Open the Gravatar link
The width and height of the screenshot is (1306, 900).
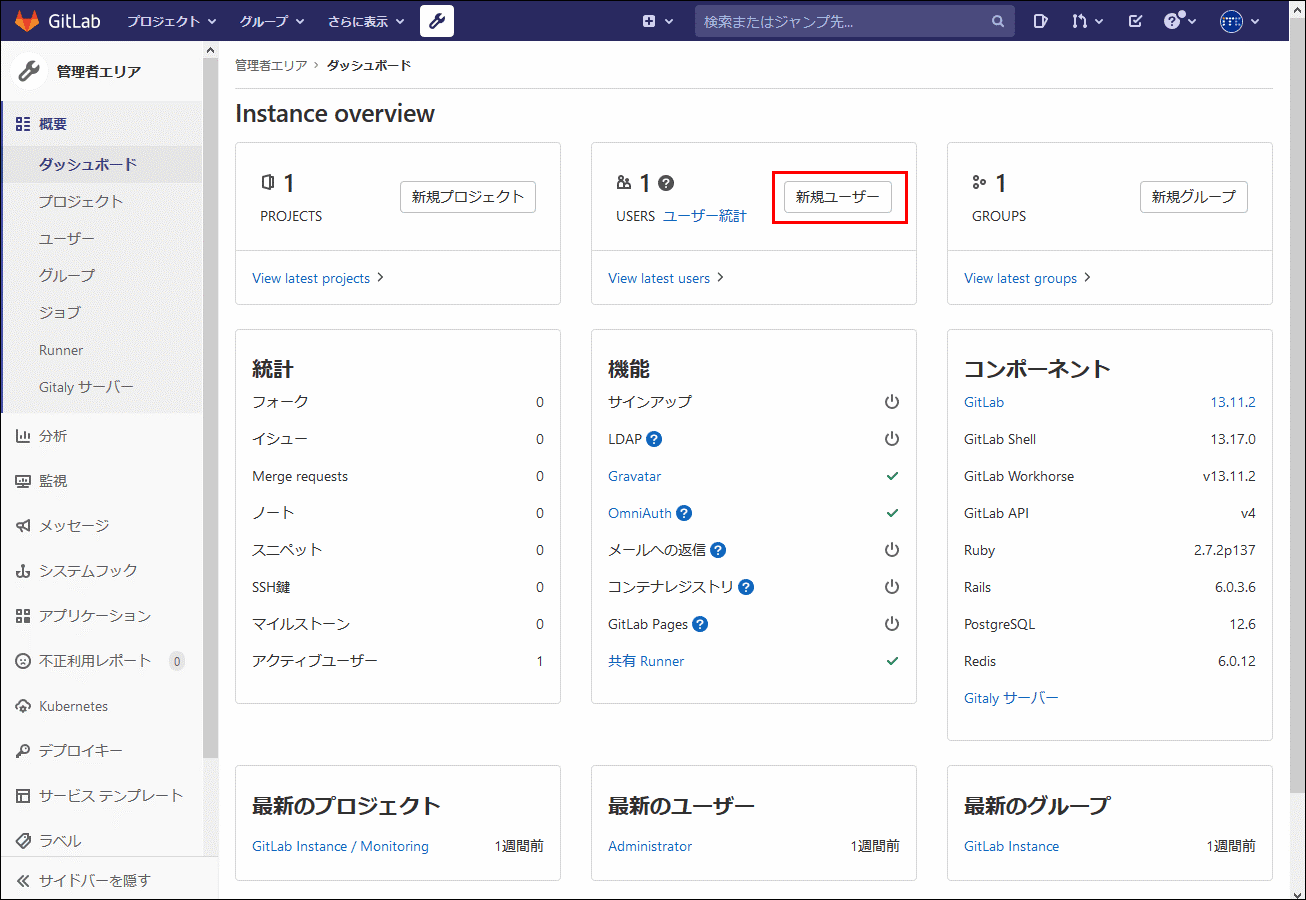pyautogui.click(x=634, y=476)
